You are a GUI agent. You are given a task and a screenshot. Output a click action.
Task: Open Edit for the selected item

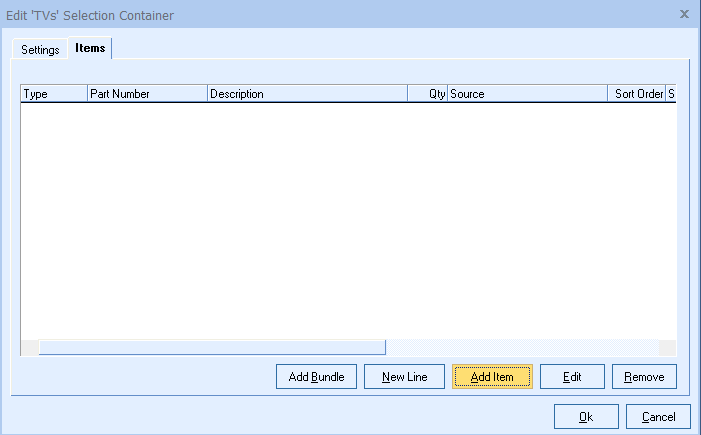572,377
